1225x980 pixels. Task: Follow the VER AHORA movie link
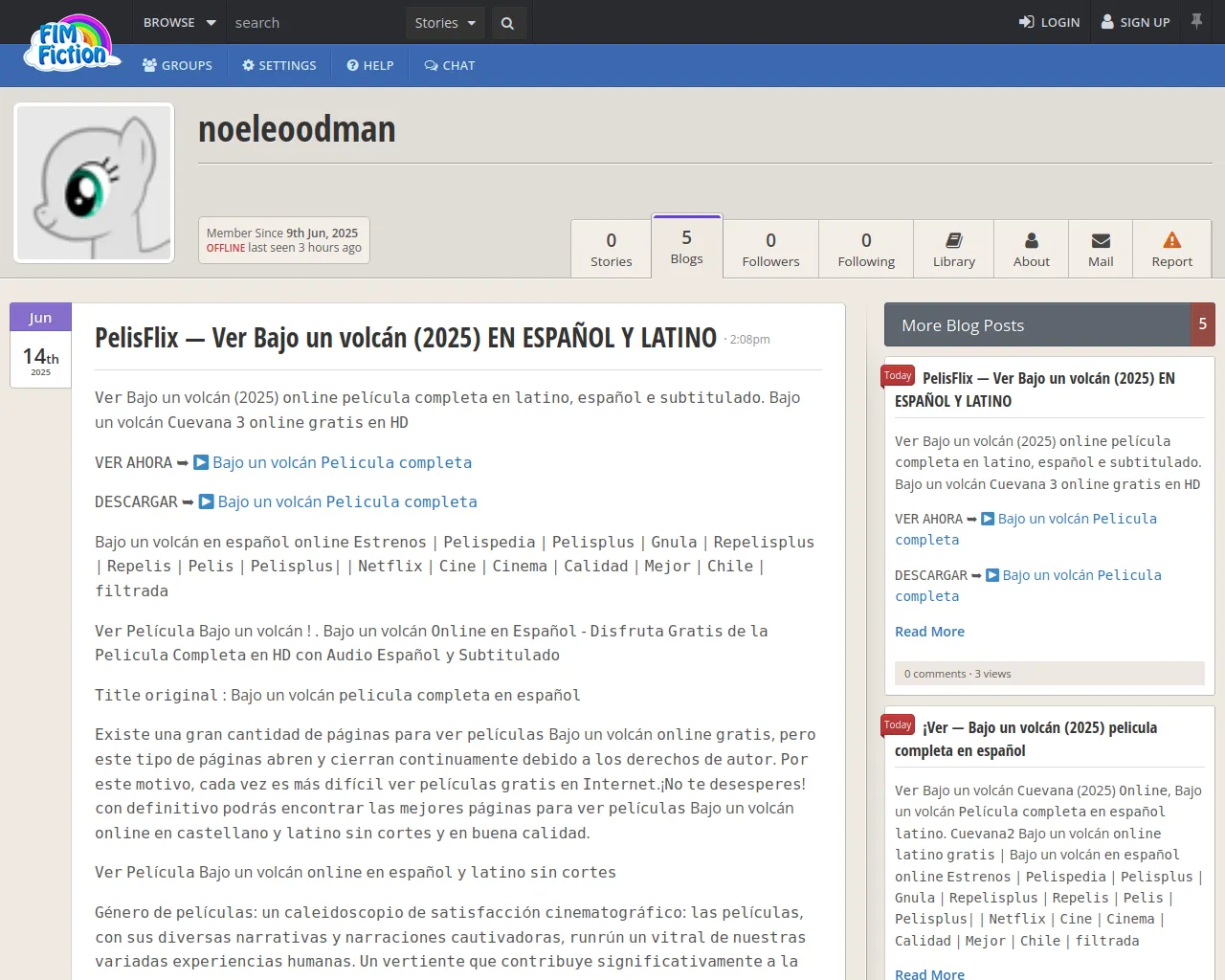point(342,462)
